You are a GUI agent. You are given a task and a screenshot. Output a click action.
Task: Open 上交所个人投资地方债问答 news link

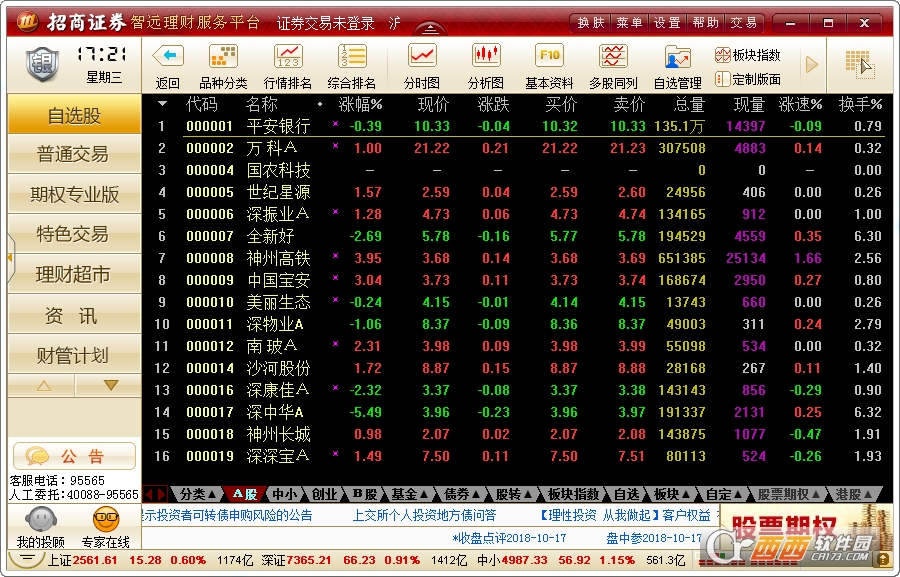(x=424, y=515)
